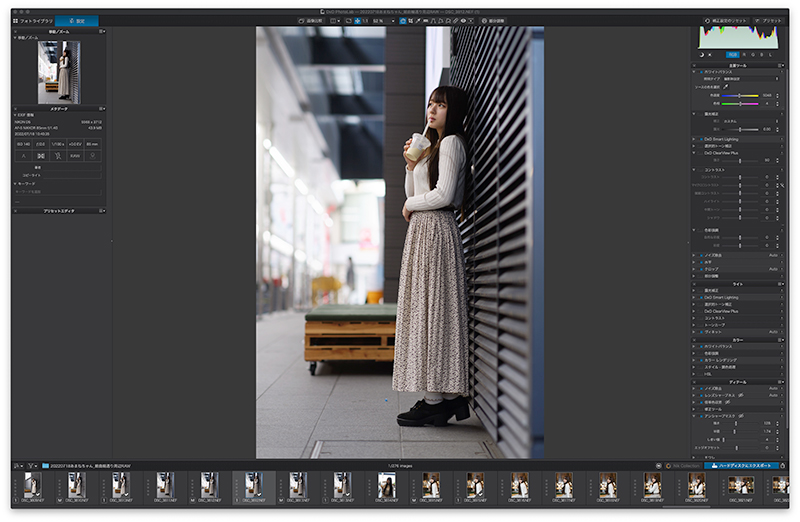Select the horizon leveling tool icon

(426, 21)
